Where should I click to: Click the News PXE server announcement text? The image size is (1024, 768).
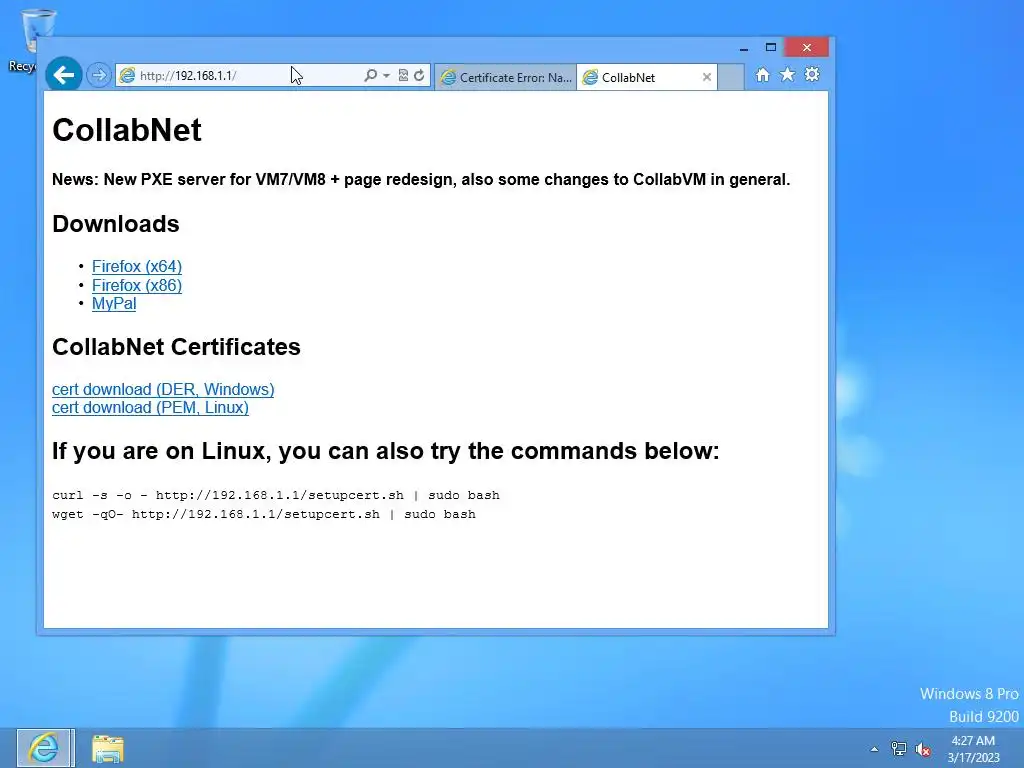coord(421,180)
